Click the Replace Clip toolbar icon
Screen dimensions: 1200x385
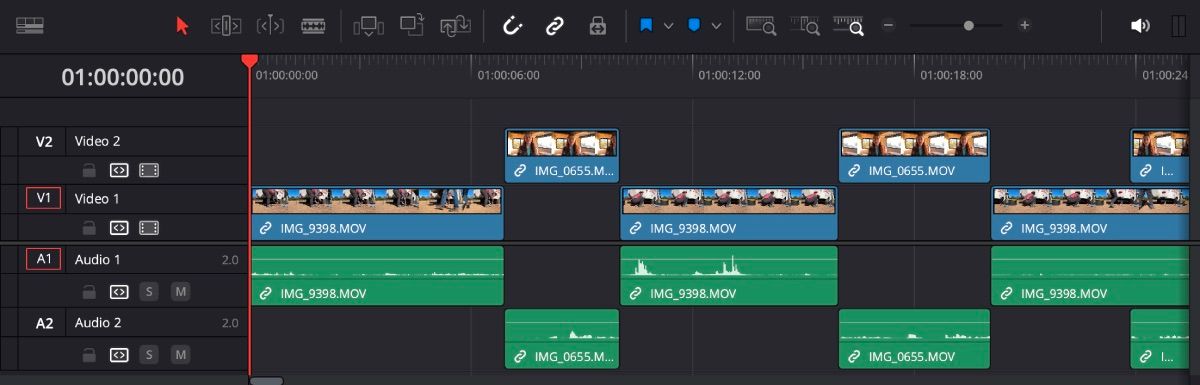point(455,26)
